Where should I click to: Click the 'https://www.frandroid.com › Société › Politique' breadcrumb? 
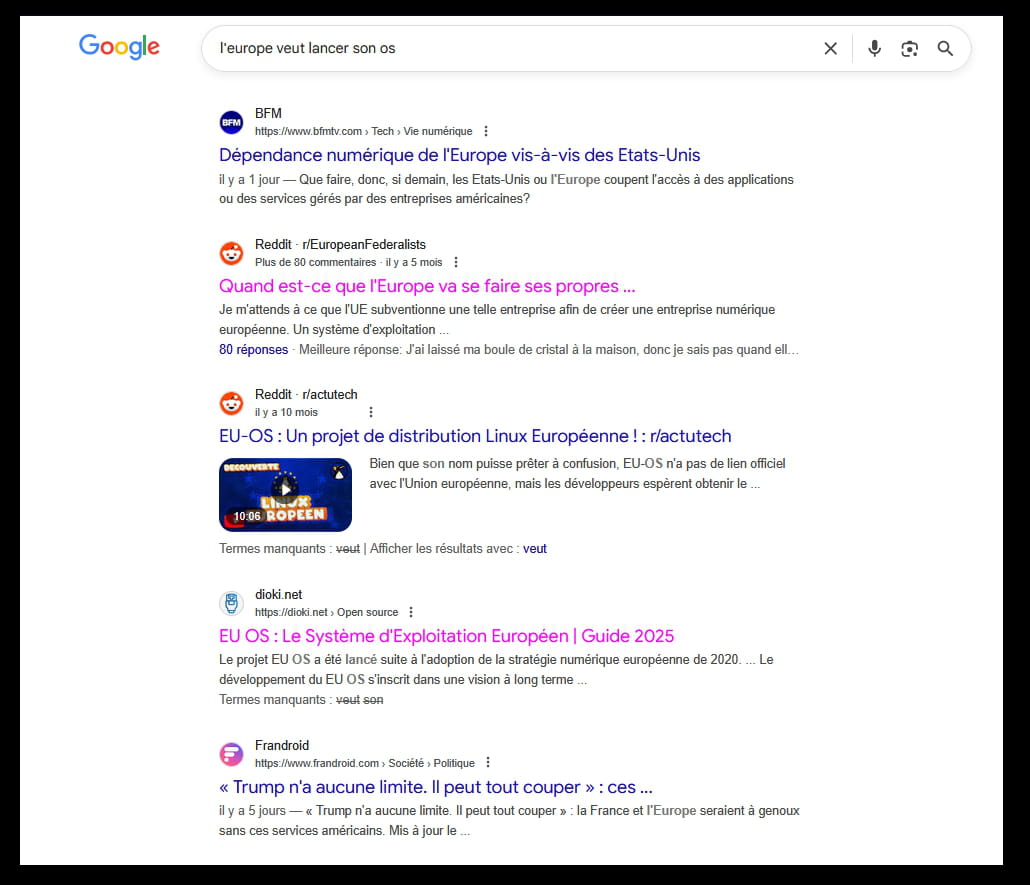(365, 763)
